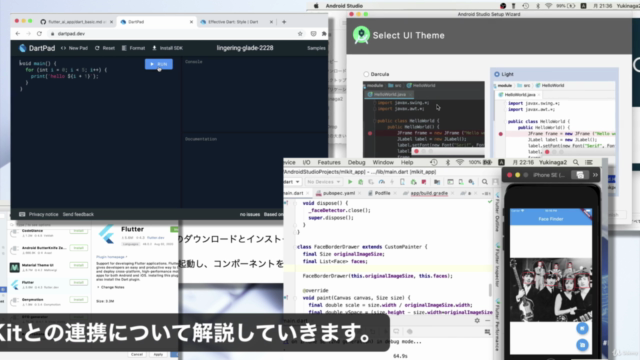Click the Bluetooth icon in lower menu bar
Image resolution: width=640 pixels, height=360 pixels.
tap(448, 162)
